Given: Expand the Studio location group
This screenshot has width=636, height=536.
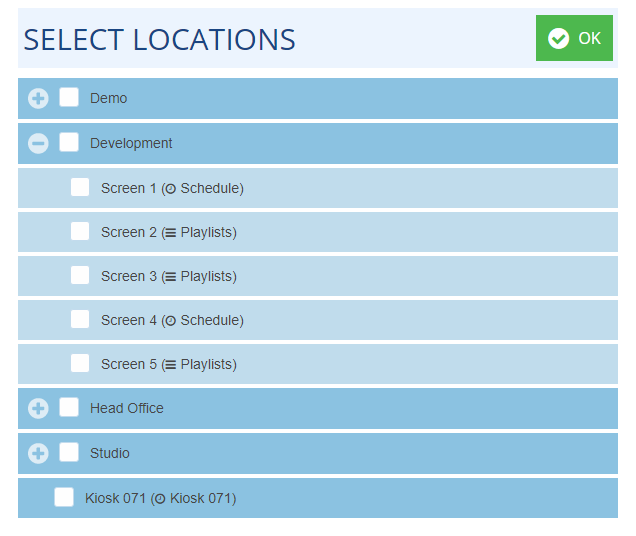Looking at the screenshot, I should (x=38, y=453).
